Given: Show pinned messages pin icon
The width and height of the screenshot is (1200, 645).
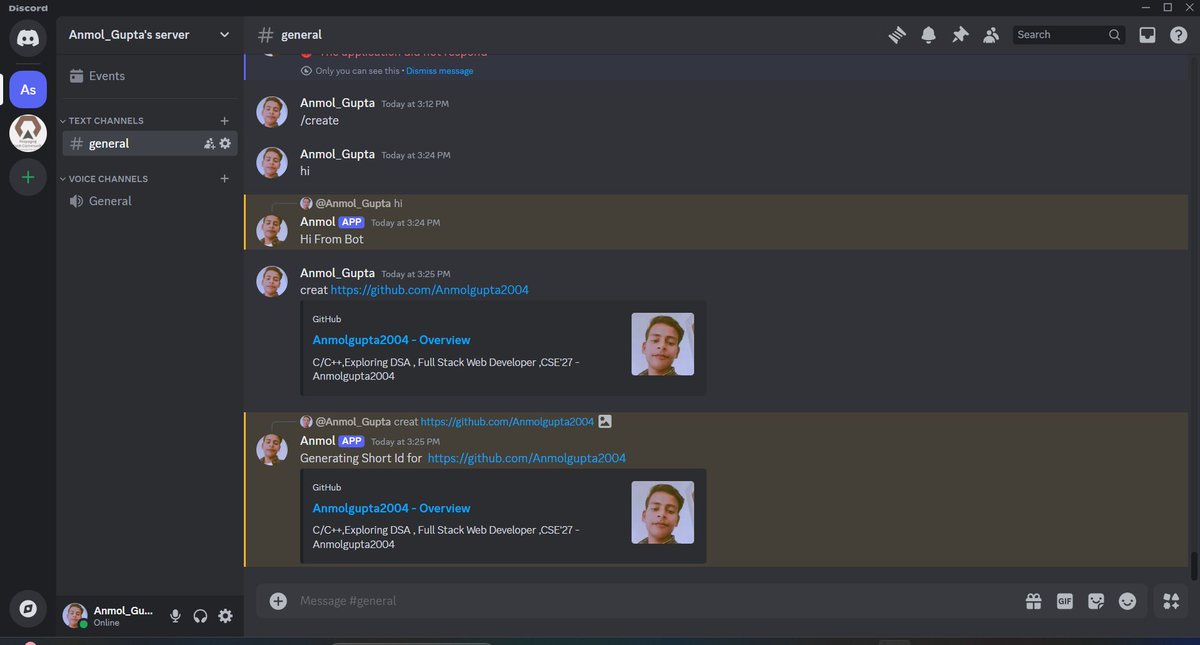Looking at the screenshot, I should (x=960, y=35).
